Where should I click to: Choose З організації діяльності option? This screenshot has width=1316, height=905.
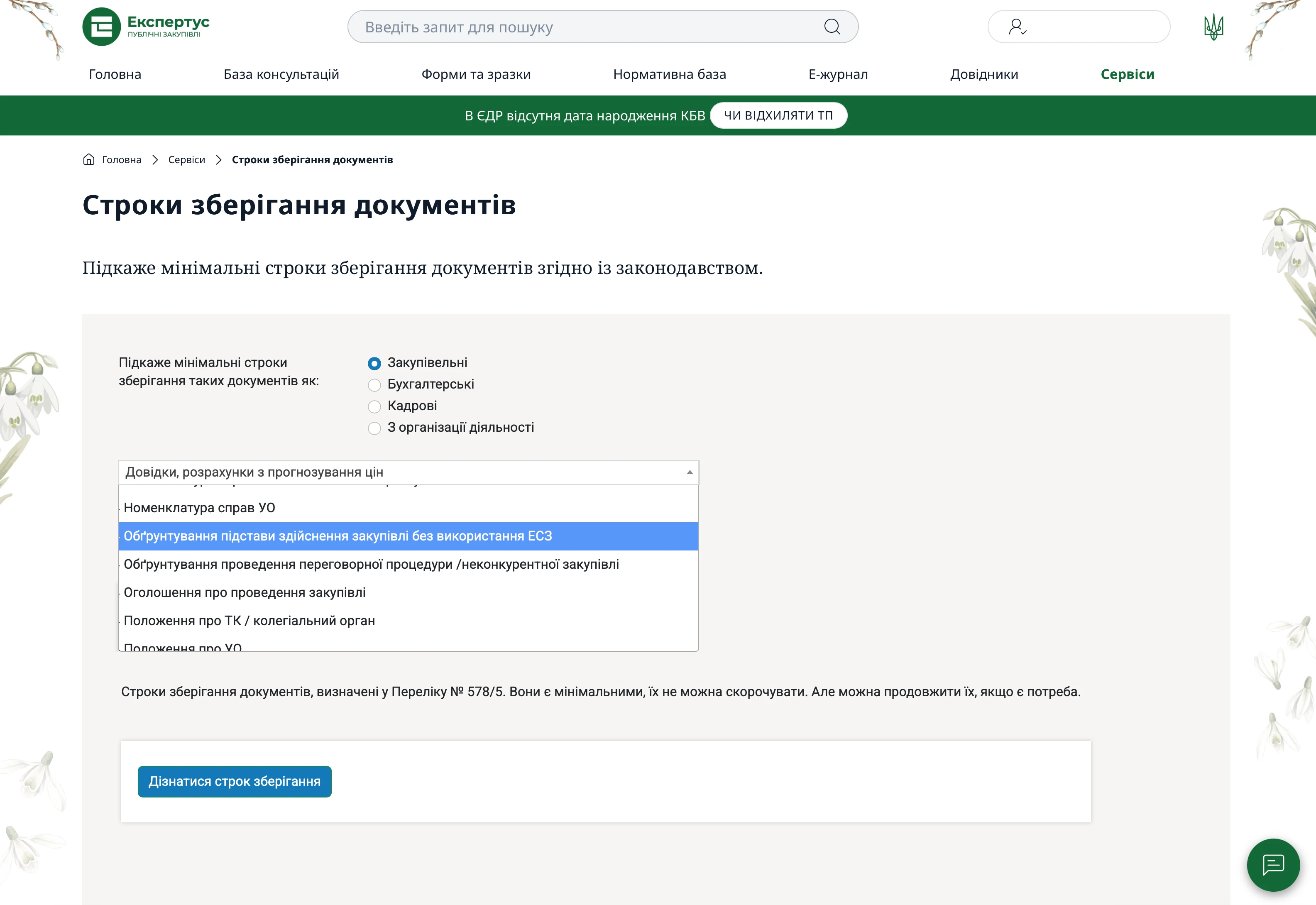pyautogui.click(x=375, y=428)
